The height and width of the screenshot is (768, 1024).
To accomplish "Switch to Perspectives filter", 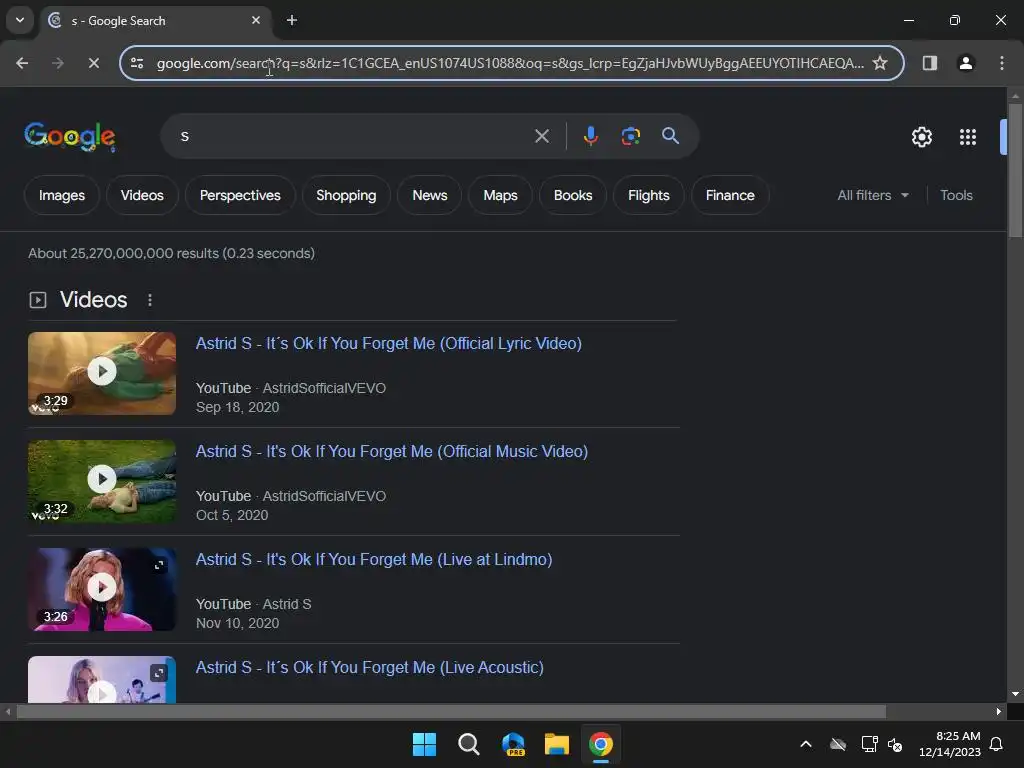I will [x=240, y=195].
